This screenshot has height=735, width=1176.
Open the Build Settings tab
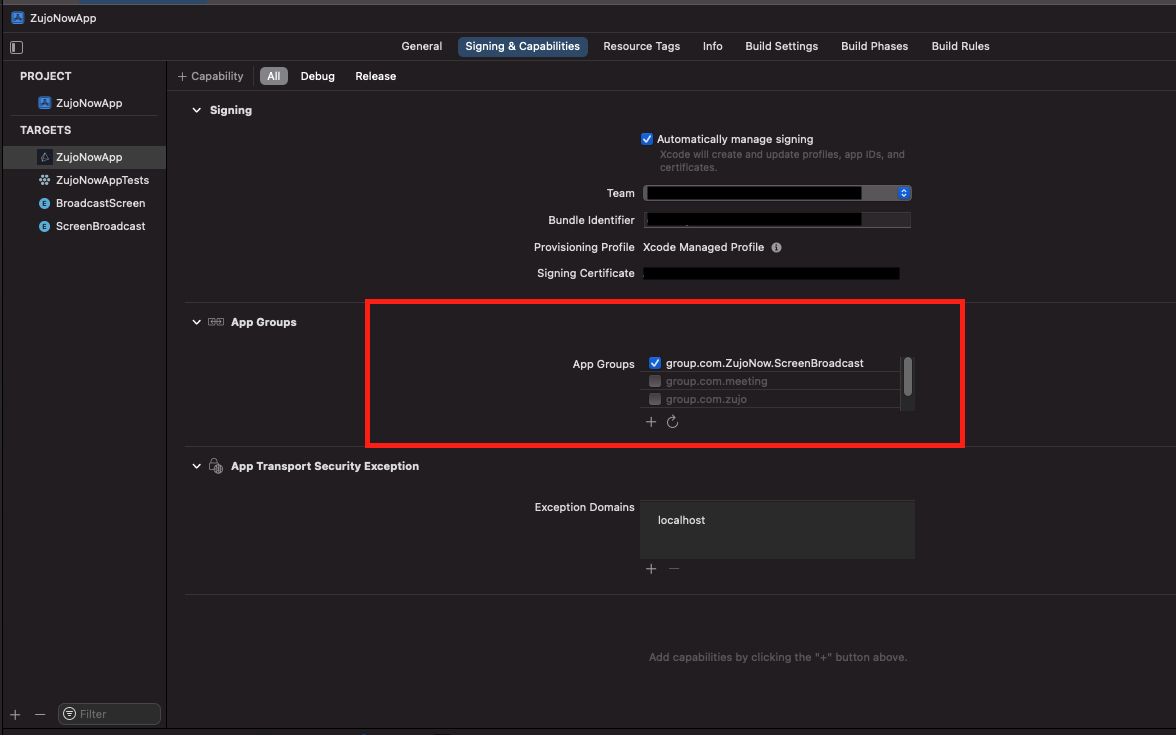(782, 46)
